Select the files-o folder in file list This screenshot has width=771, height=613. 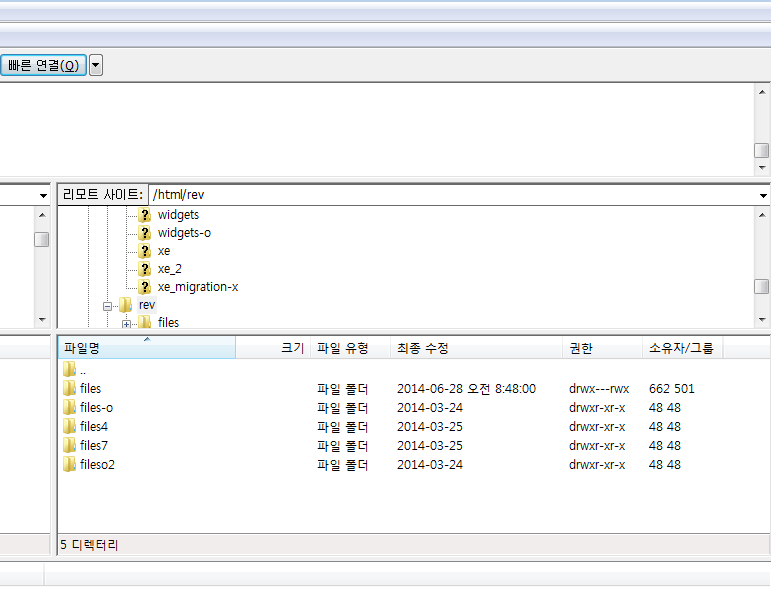pos(96,408)
